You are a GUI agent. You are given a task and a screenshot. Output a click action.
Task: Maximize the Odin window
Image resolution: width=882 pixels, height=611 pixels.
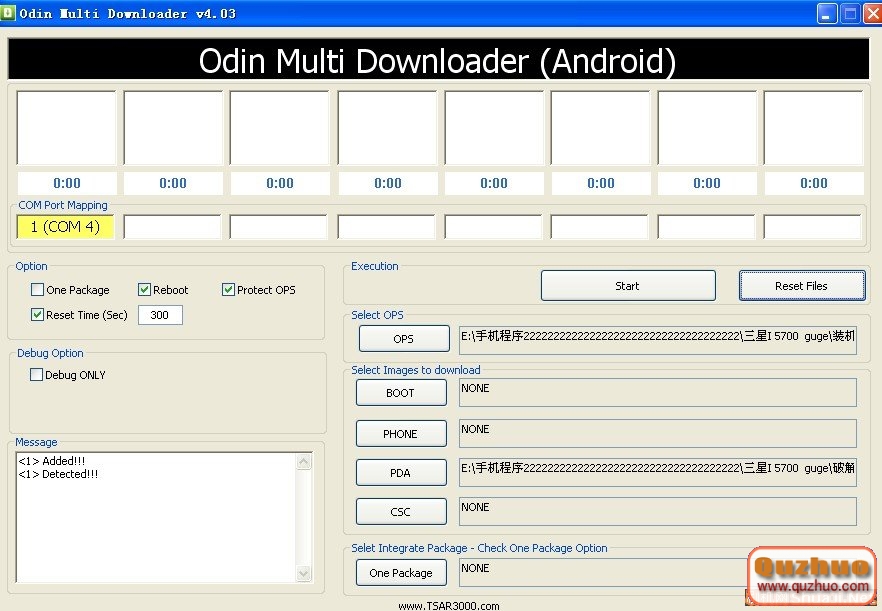850,14
